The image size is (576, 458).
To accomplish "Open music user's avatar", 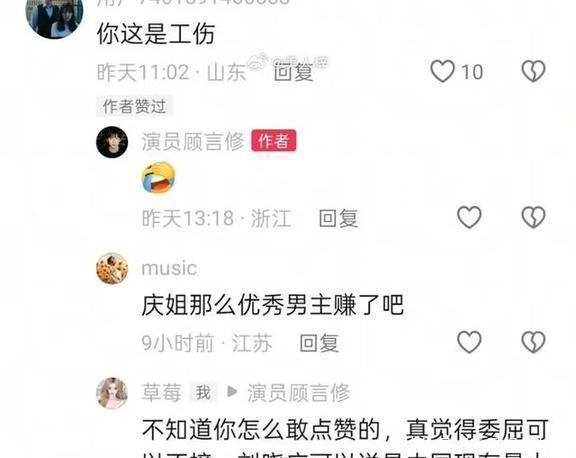I will tap(112, 268).
